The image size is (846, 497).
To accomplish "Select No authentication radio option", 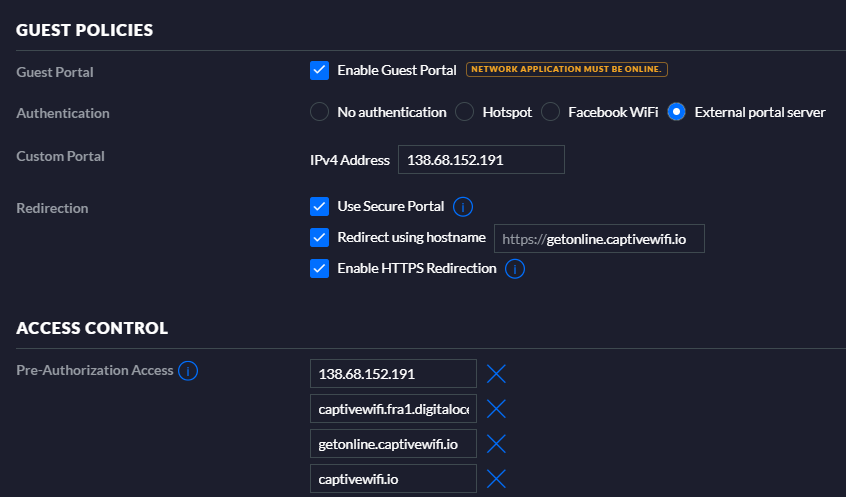I will pos(320,112).
